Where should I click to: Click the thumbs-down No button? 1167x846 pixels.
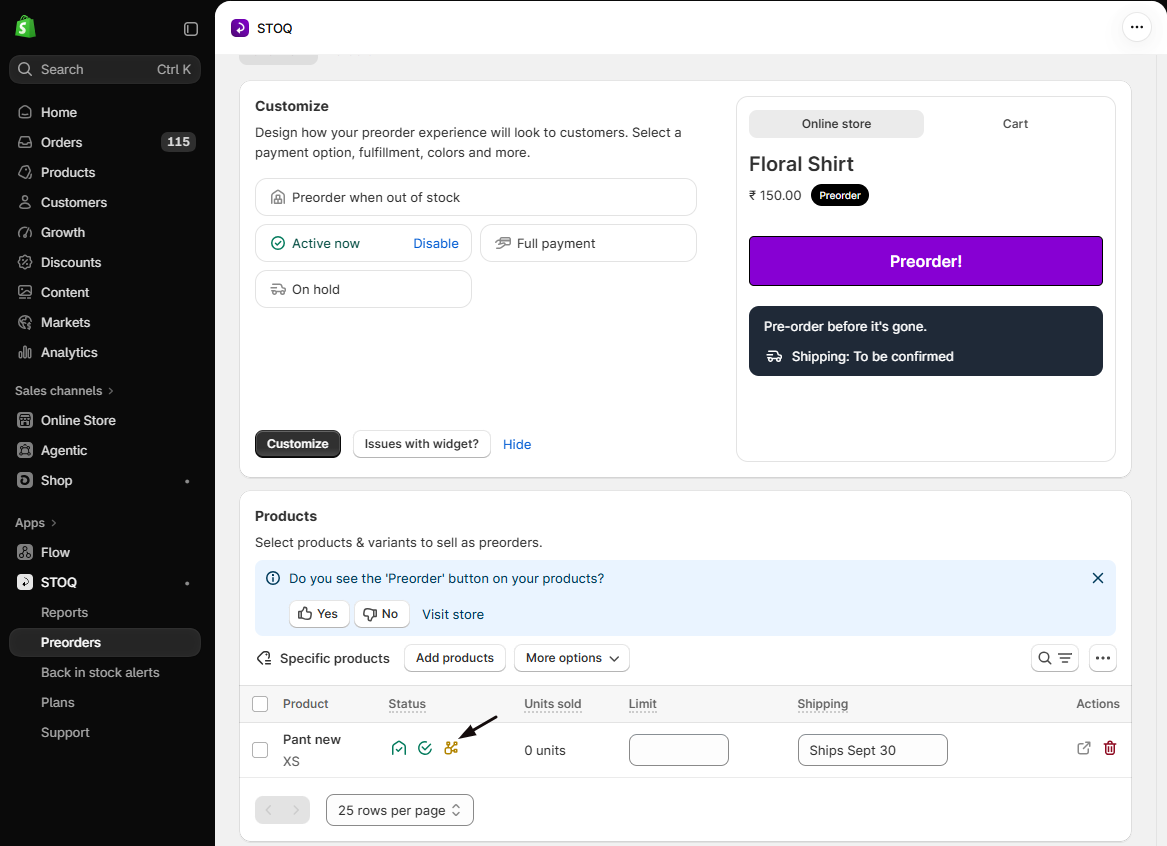(381, 614)
